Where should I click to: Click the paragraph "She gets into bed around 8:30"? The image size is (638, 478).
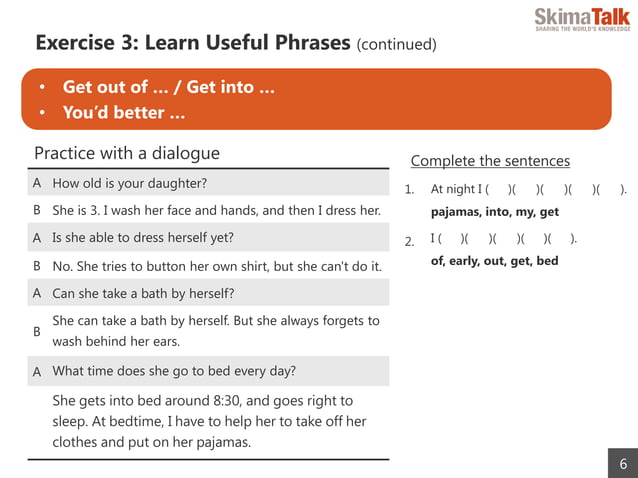point(209,421)
